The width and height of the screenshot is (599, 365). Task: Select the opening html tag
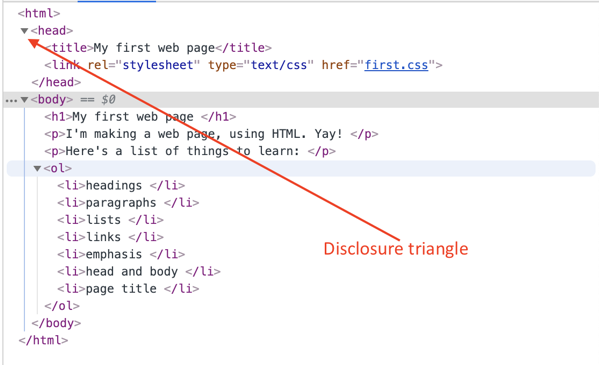tap(39, 13)
